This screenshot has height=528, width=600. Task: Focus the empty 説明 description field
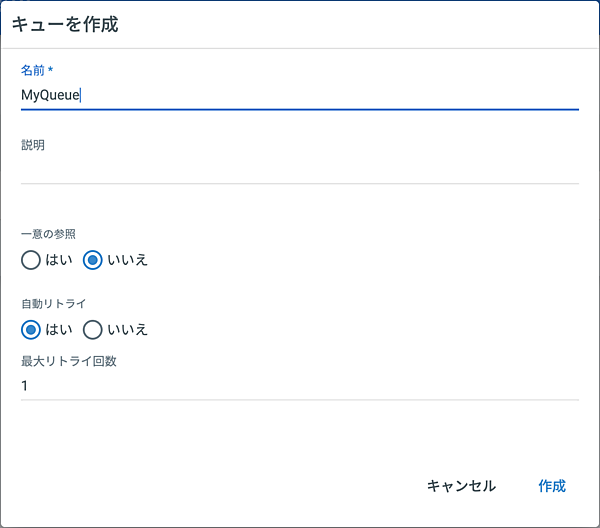click(x=300, y=169)
